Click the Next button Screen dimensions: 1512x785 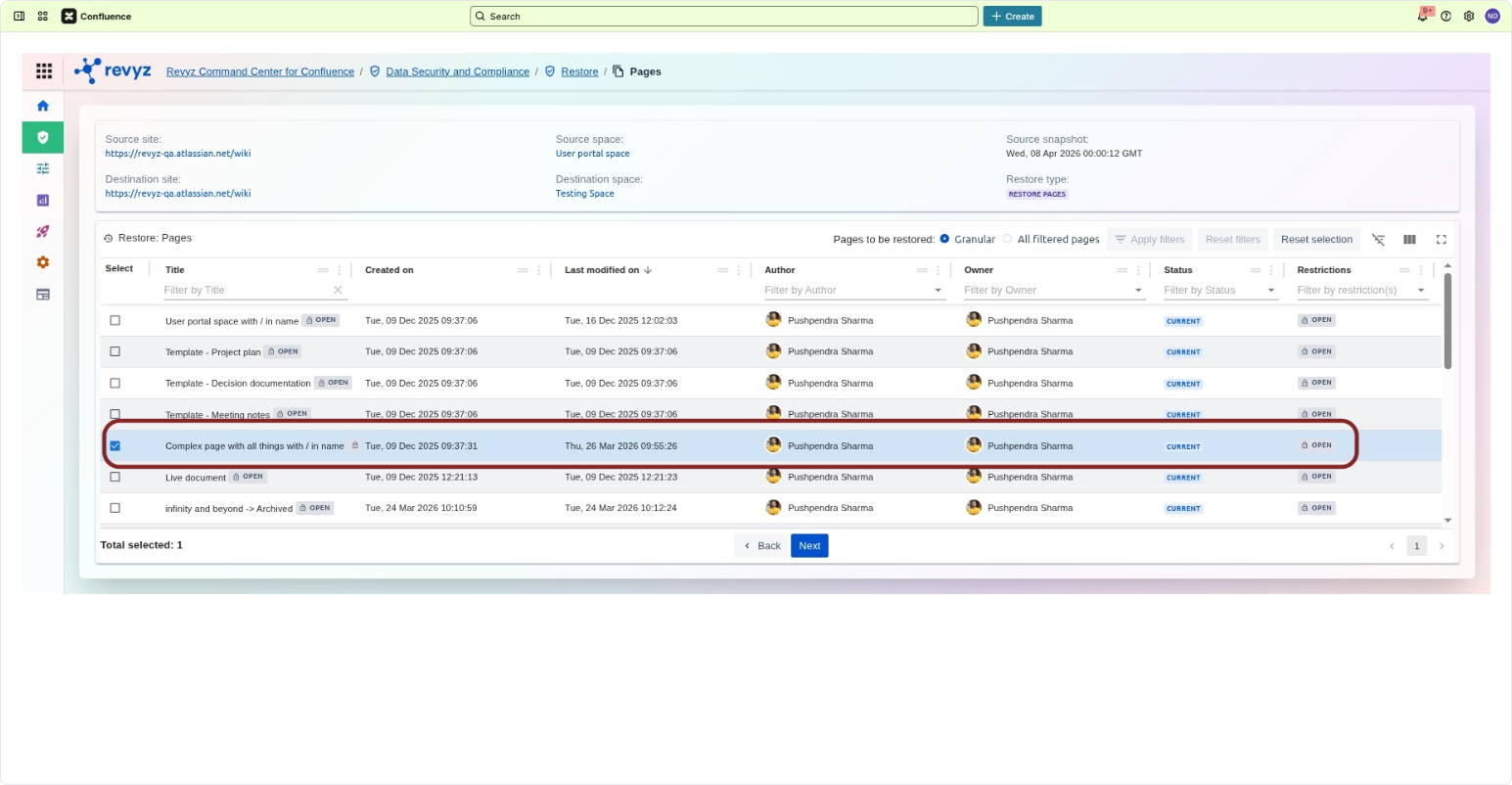(809, 546)
